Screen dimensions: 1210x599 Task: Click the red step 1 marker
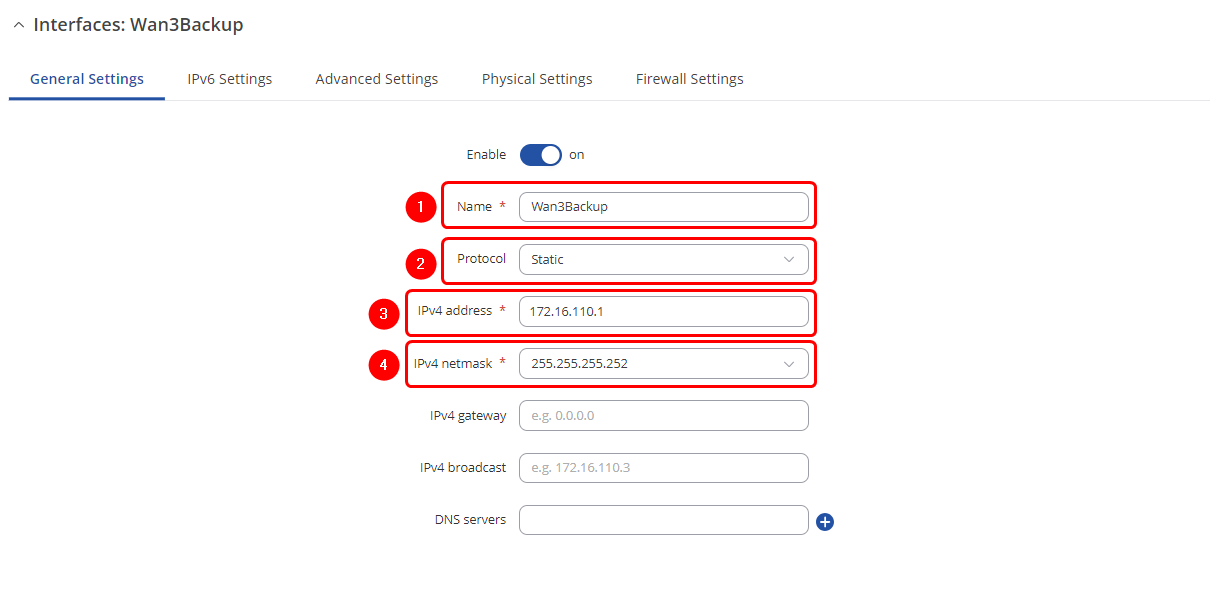420,207
